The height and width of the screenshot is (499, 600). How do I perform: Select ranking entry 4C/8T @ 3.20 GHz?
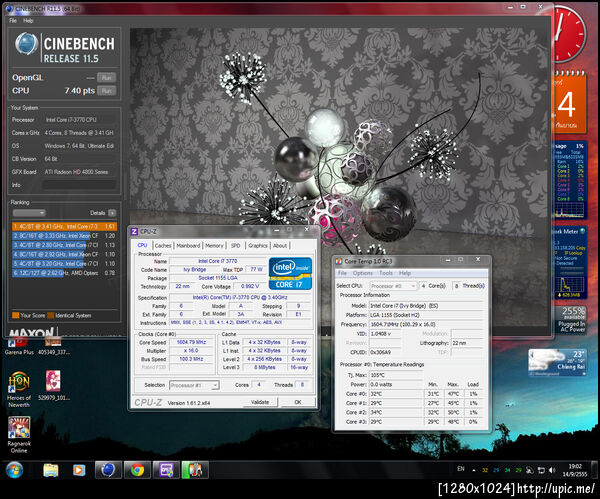point(64,264)
